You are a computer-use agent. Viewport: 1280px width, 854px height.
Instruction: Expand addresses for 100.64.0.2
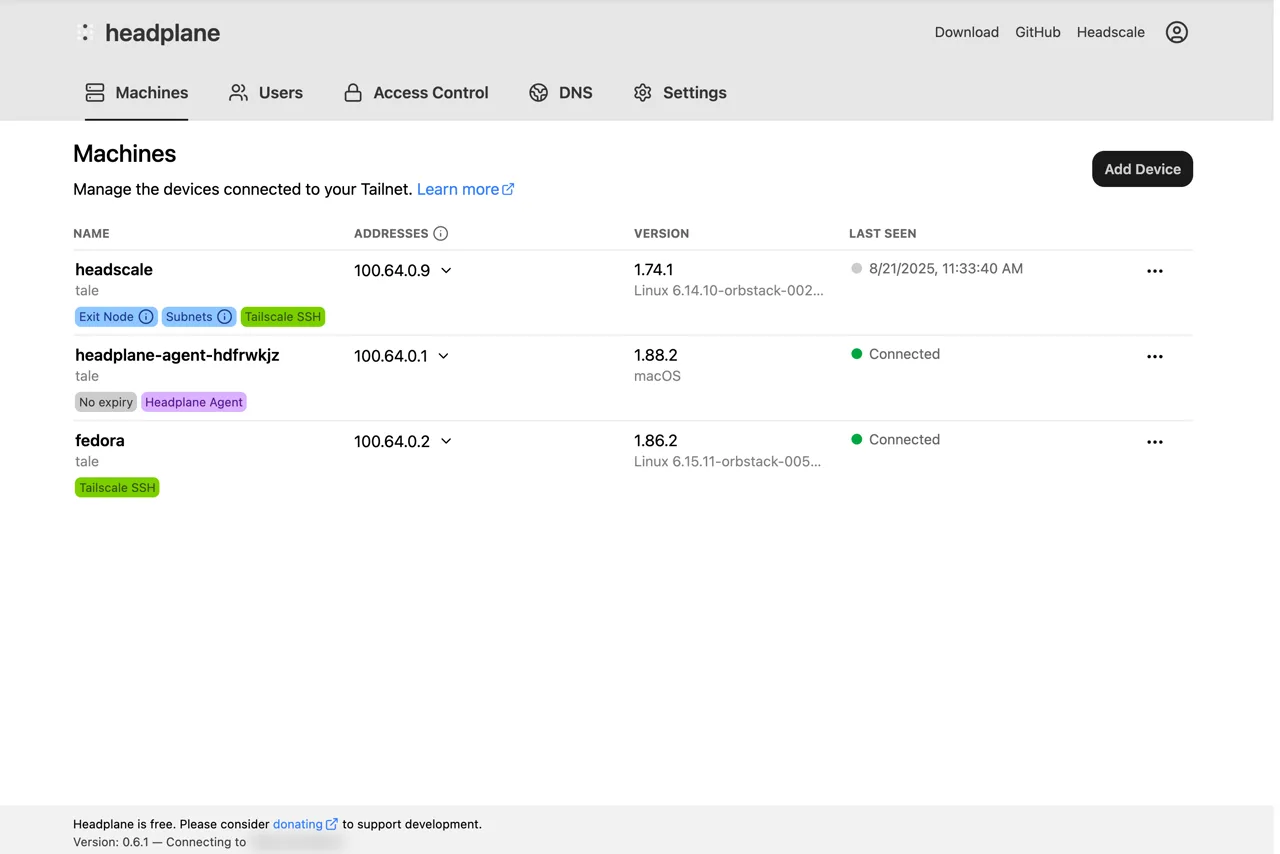[x=446, y=441]
